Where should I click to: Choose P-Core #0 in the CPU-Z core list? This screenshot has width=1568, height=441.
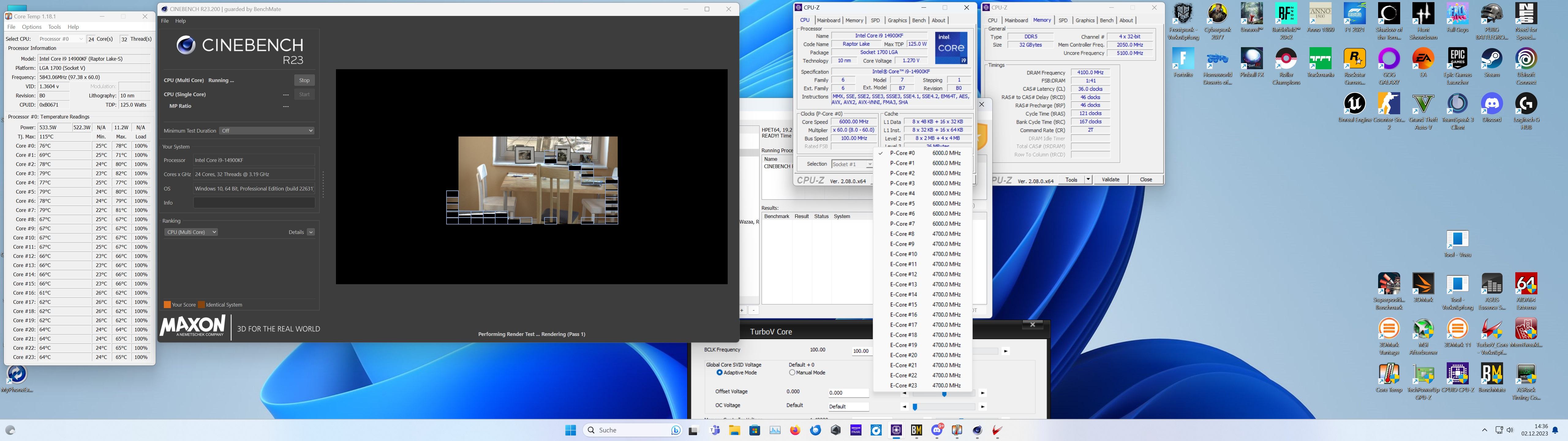click(x=922, y=153)
